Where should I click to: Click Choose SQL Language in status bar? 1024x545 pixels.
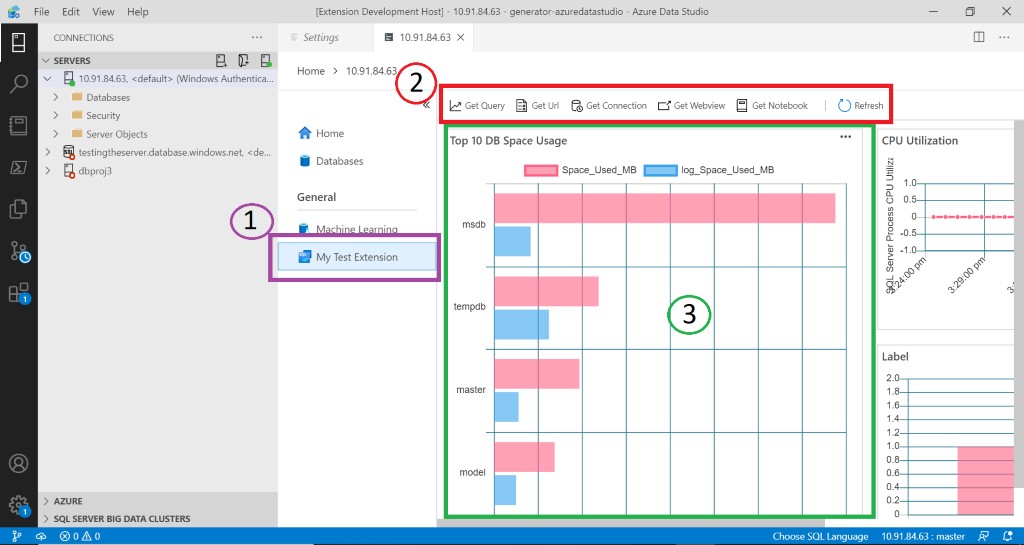820,537
